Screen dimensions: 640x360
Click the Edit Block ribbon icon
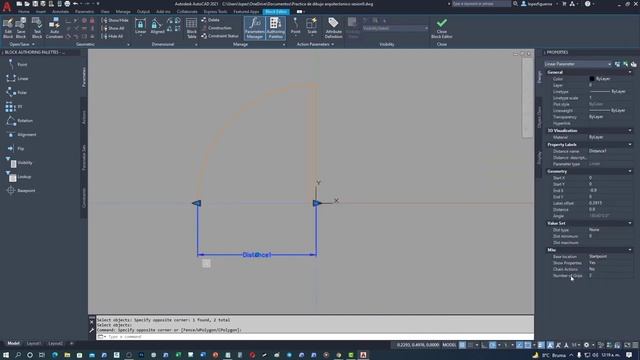point(8,28)
